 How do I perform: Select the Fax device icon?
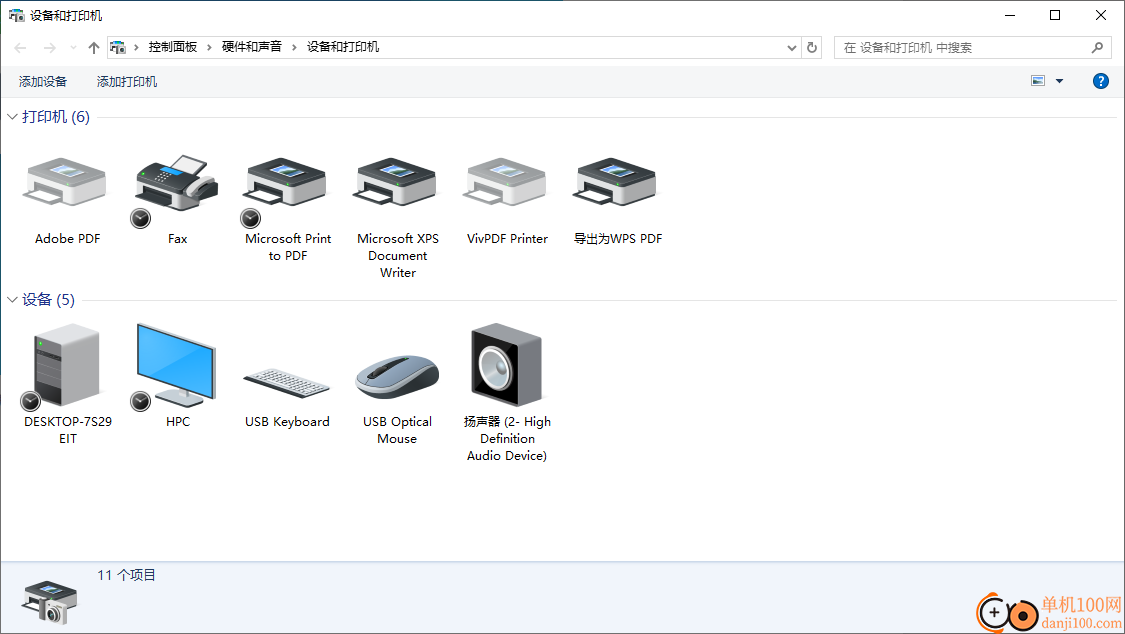pos(176,184)
